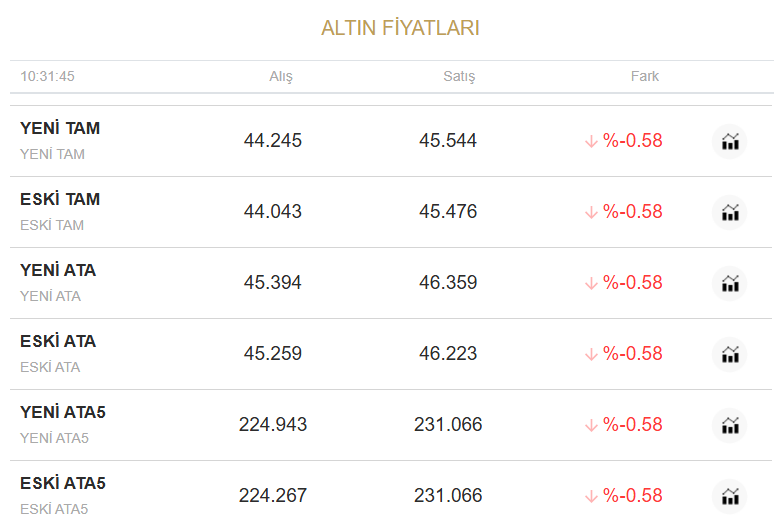Click the ESKİ TAM gold name
This screenshot has width=774, height=528.
click(60, 200)
